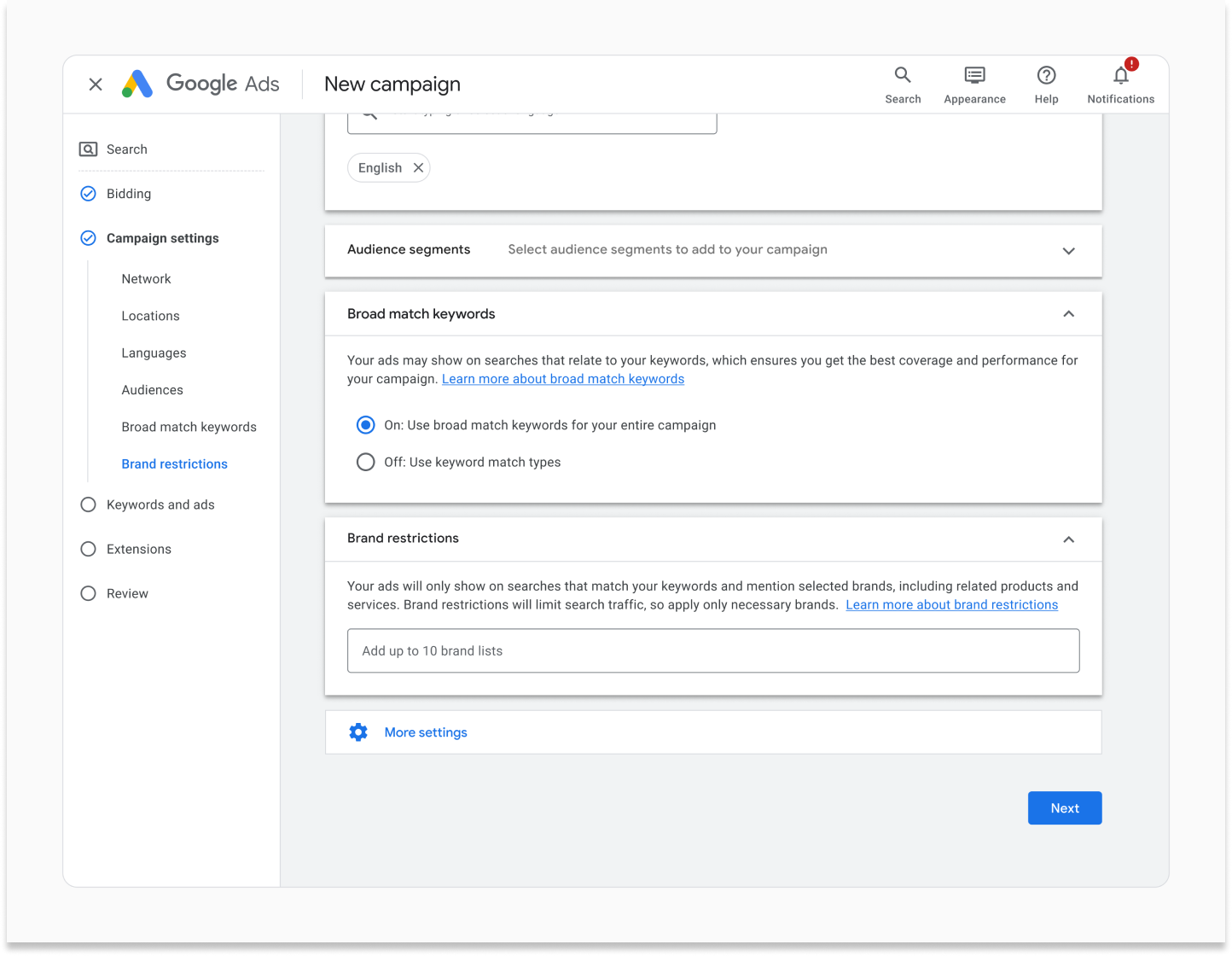Open the Keywords and ads step label
This screenshot has width=1232, height=956.
[160, 504]
